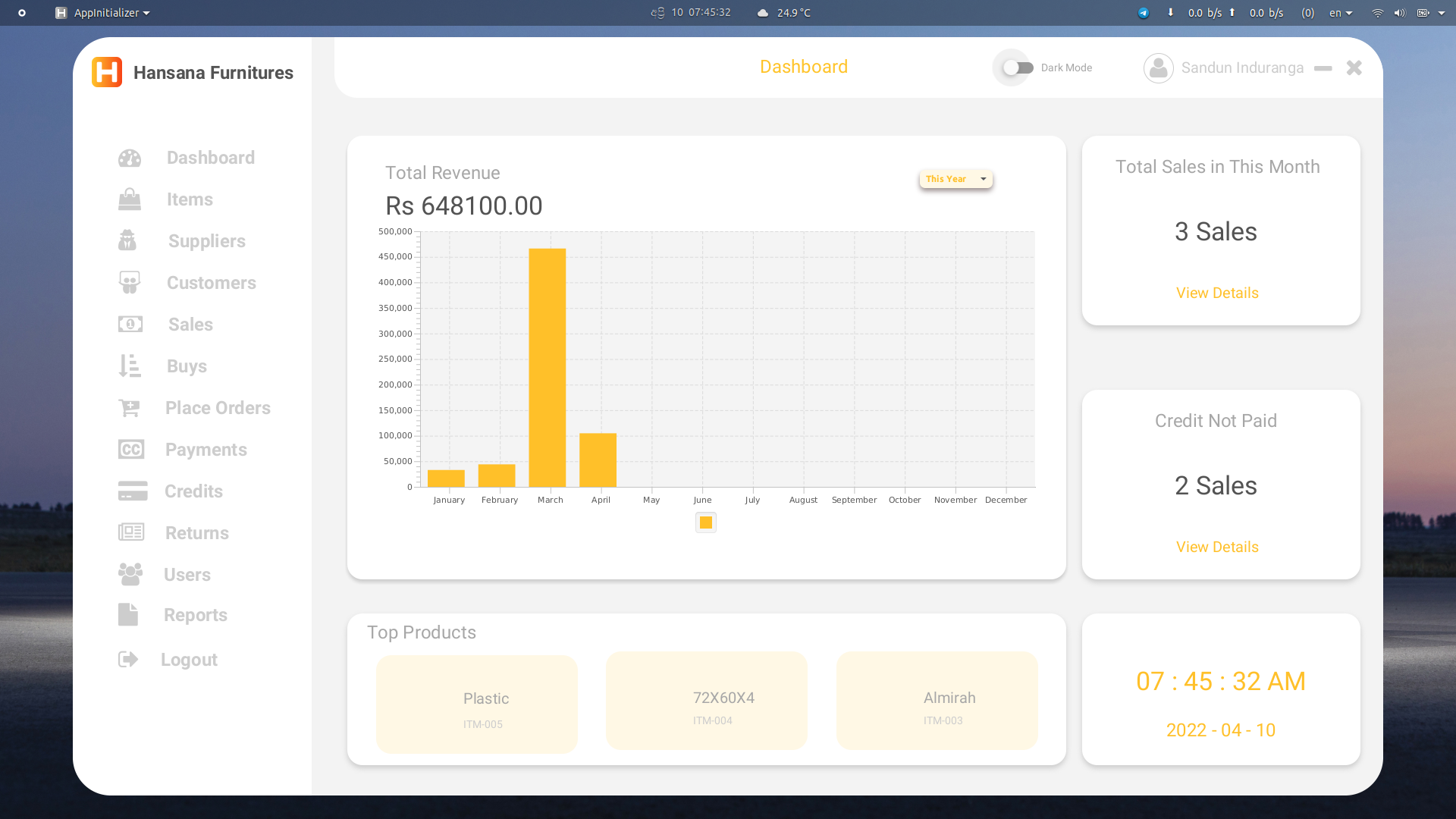The height and width of the screenshot is (819, 1456).
Task: Click View Details under Total Sales in This Month
Action: (x=1216, y=293)
